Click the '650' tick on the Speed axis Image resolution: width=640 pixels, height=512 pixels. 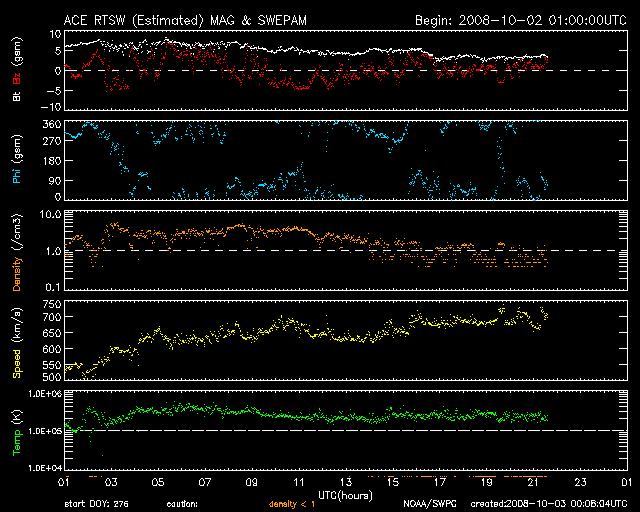pos(52,333)
